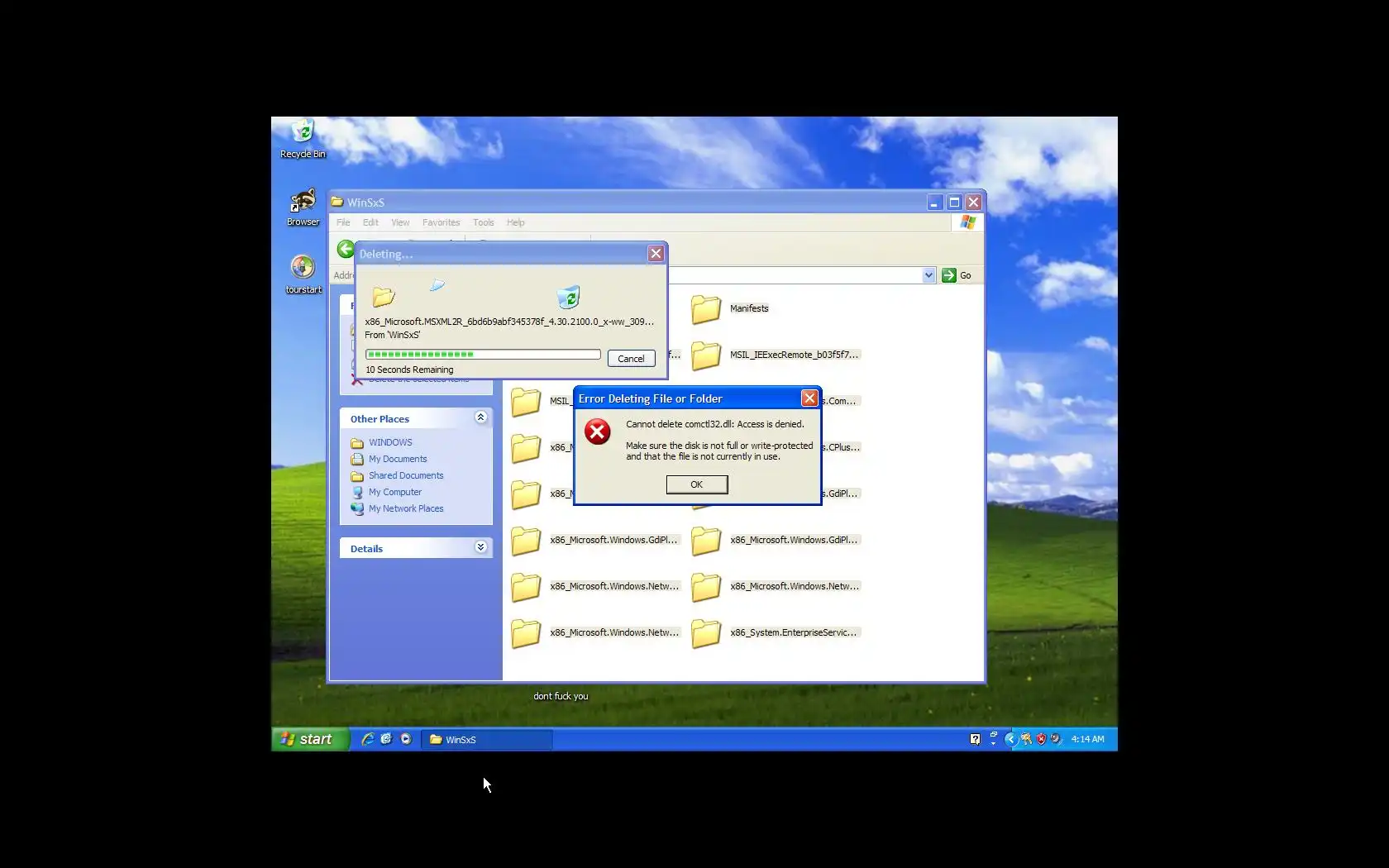Close the Error Deleting File dialog
The width and height of the screenshot is (1389, 868).
[x=809, y=398]
